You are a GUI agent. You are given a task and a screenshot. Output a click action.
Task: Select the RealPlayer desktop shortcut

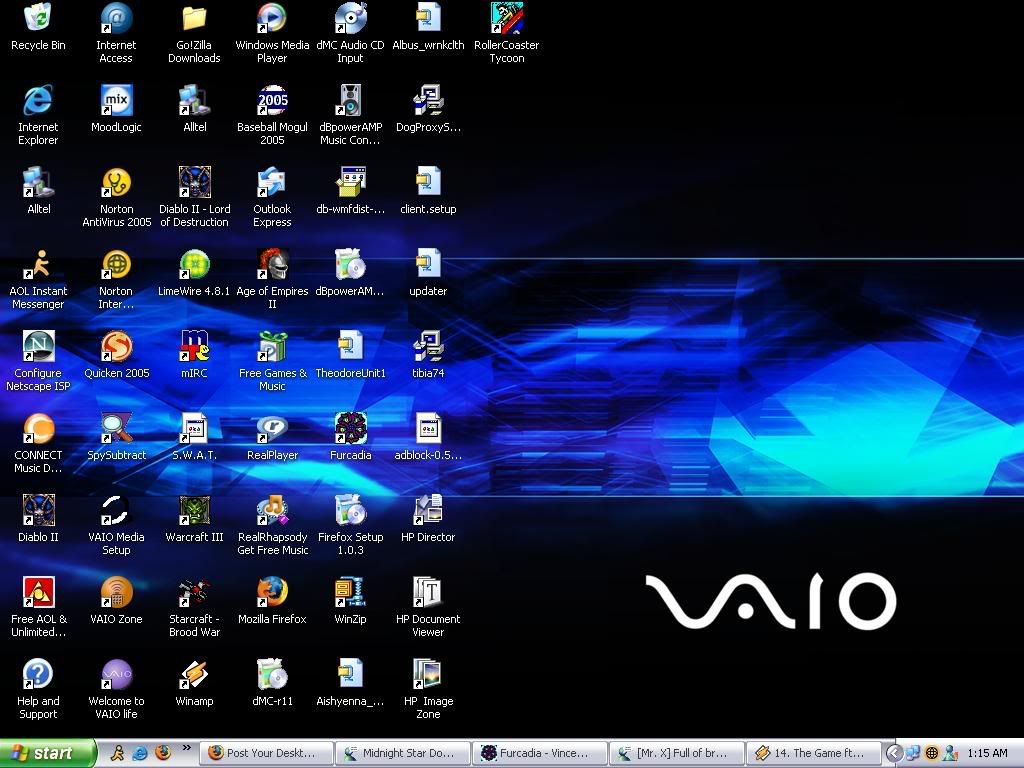tap(272, 428)
